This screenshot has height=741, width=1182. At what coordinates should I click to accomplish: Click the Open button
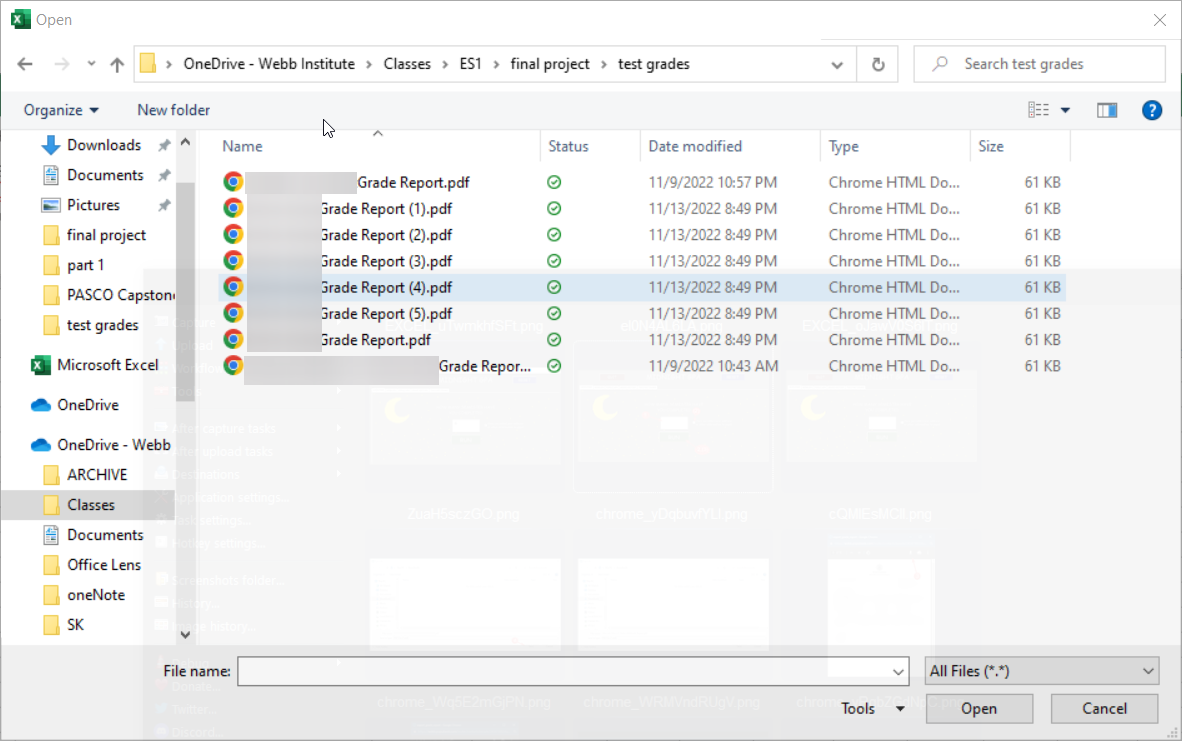point(978,708)
